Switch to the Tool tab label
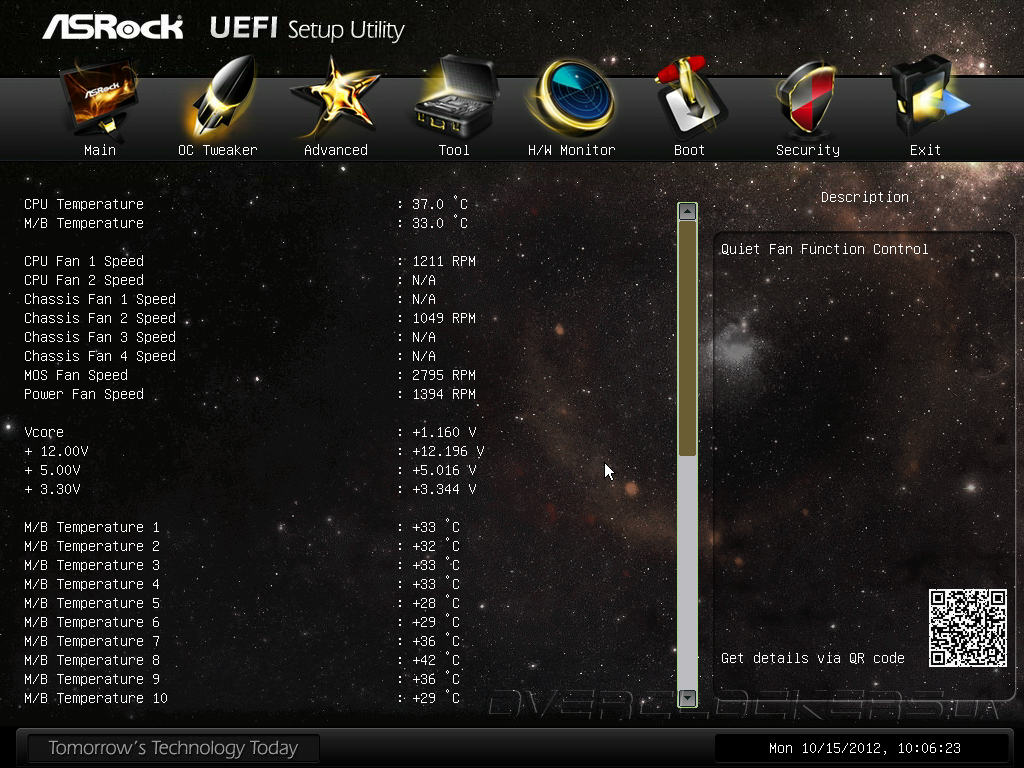The height and width of the screenshot is (768, 1024). click(x=454, y=150)
